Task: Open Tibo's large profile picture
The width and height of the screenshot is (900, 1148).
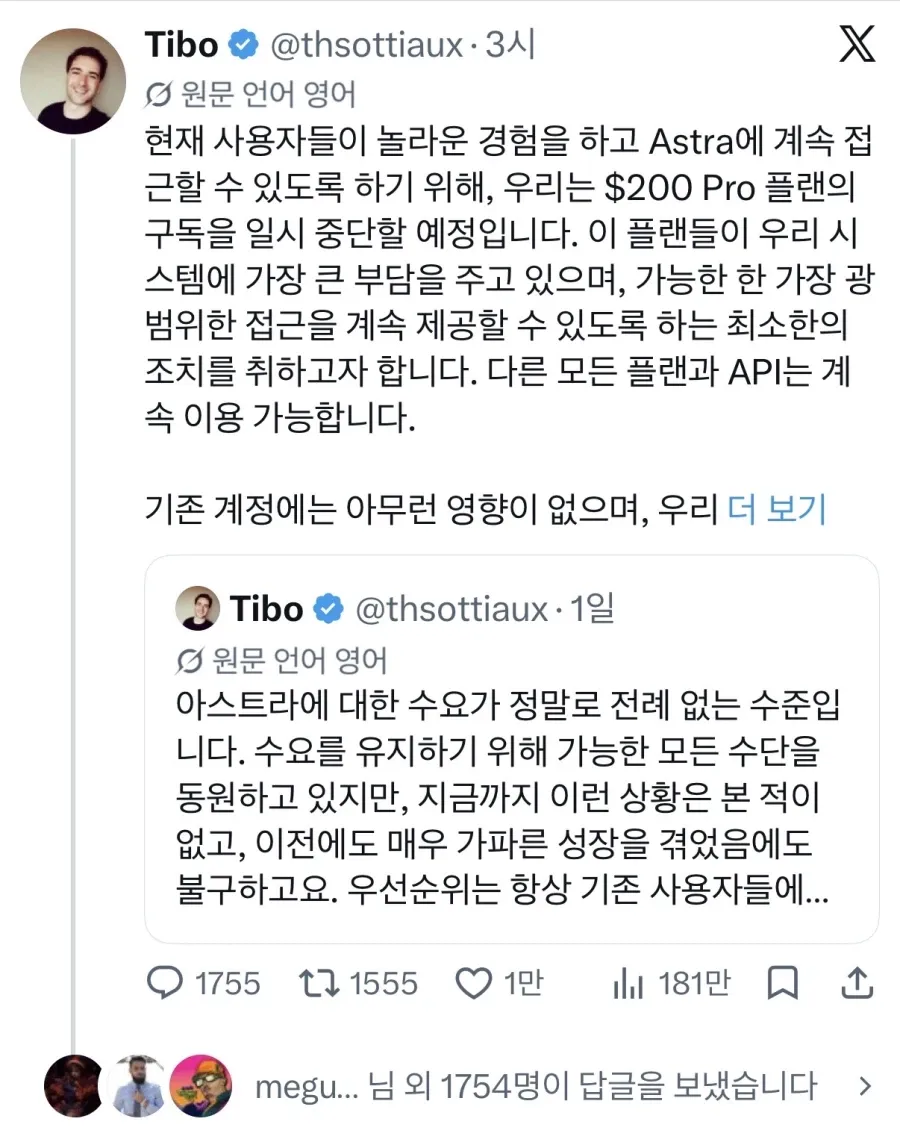Action: click(72, 81)
